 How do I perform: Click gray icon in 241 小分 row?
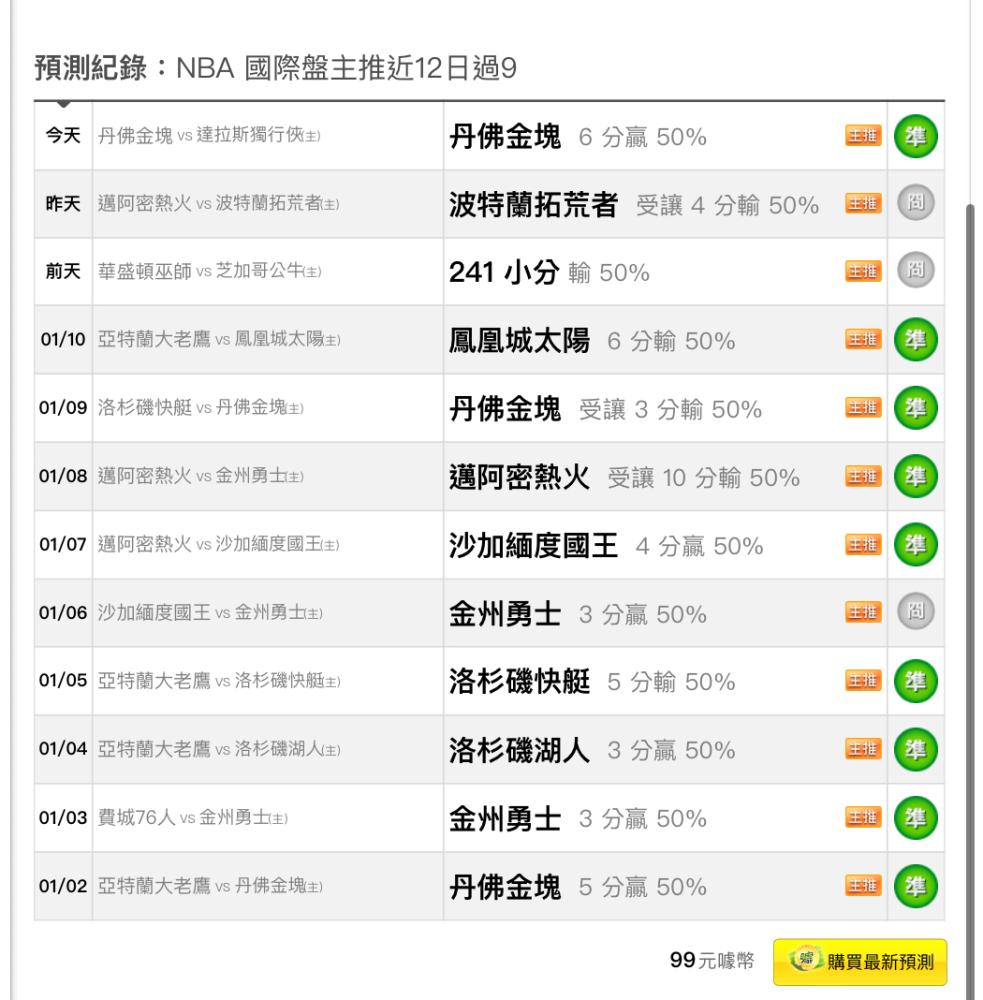point(915,272)
